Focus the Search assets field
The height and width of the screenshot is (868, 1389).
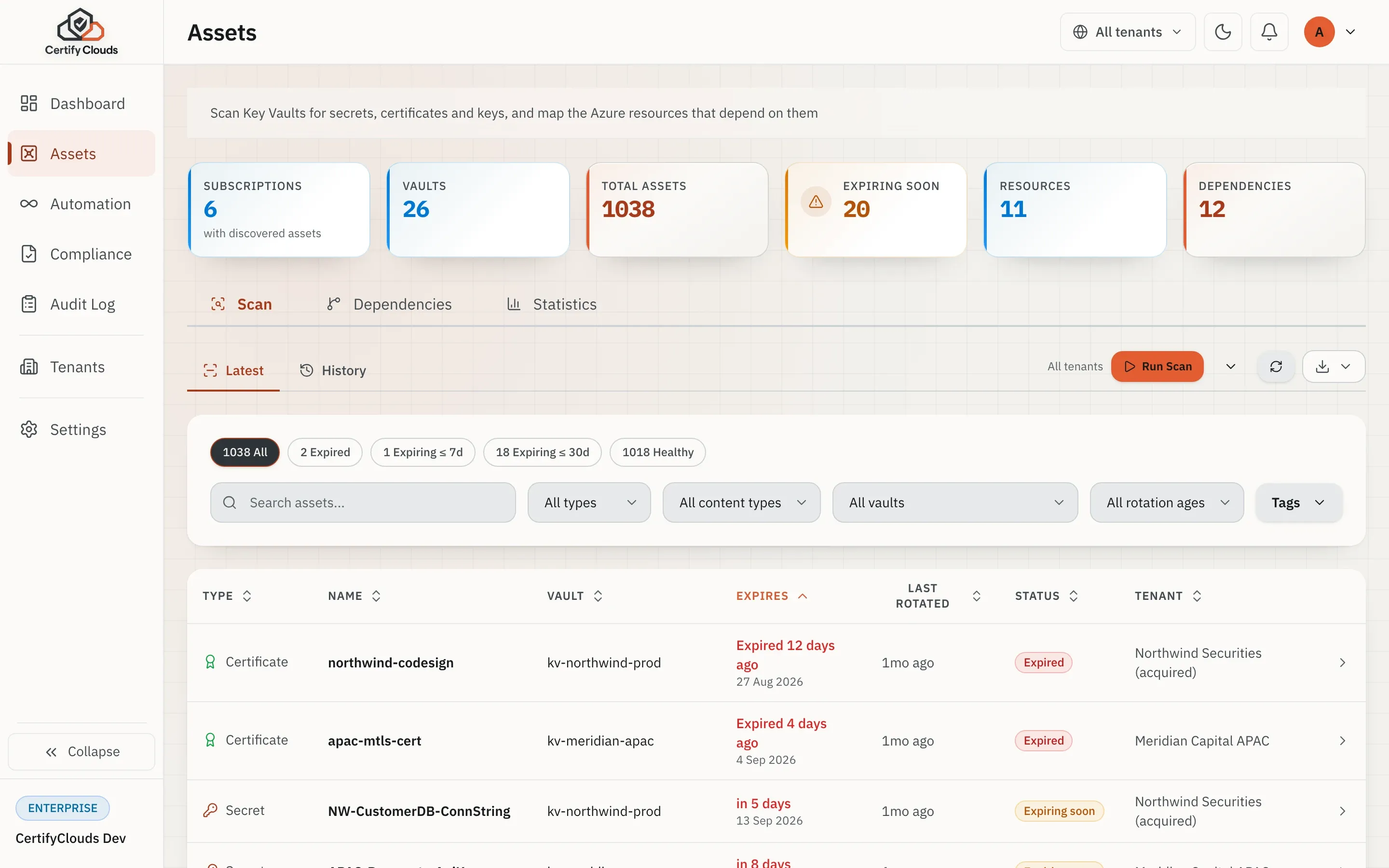tap(363, 502)
